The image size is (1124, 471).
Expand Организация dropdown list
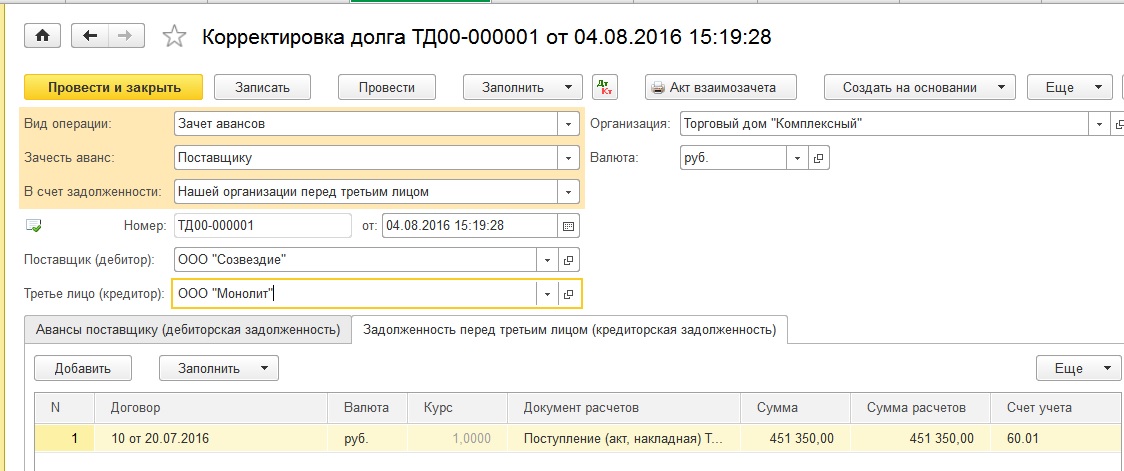point(1100,124)
